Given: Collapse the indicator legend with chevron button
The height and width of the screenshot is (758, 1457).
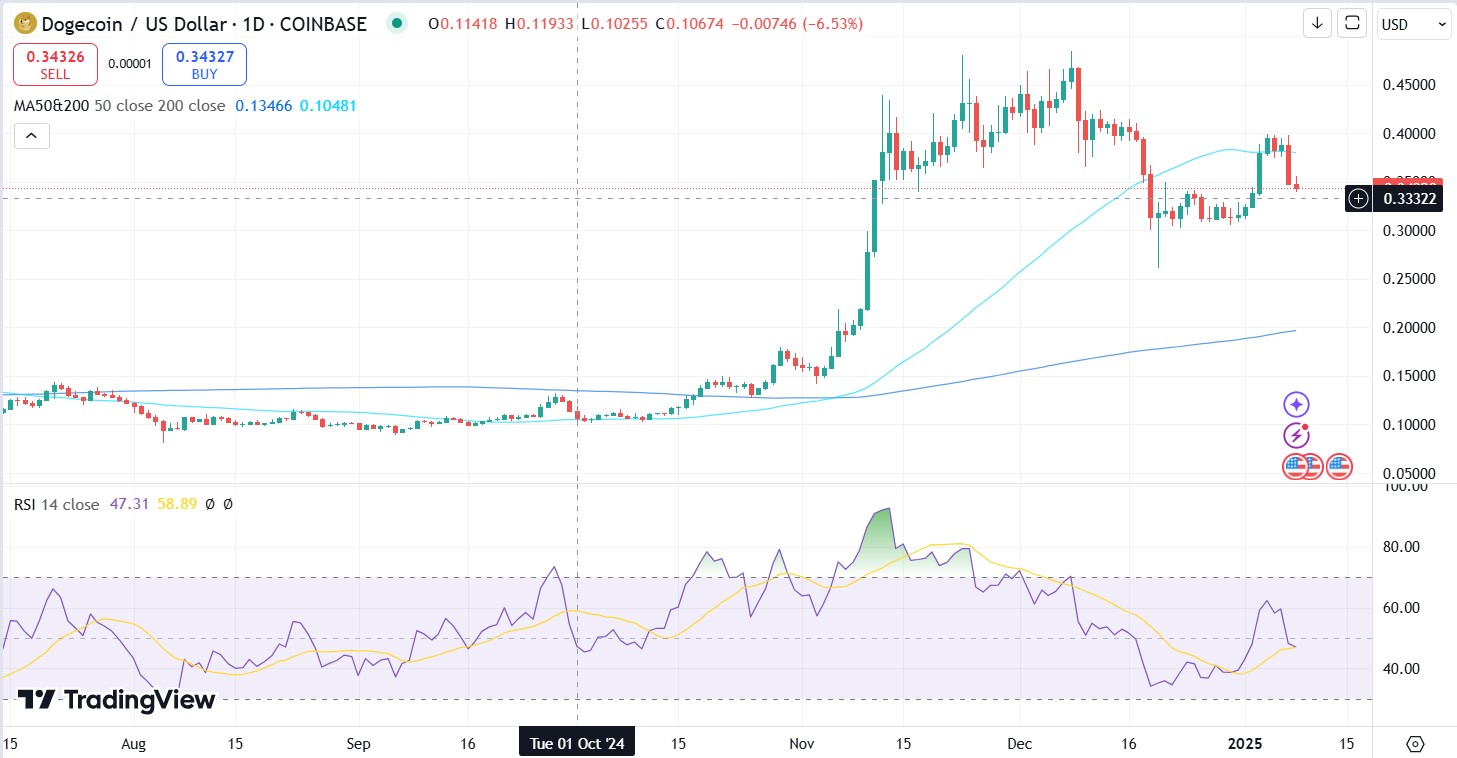Looking at the screenshot, I should coord(31,136).
